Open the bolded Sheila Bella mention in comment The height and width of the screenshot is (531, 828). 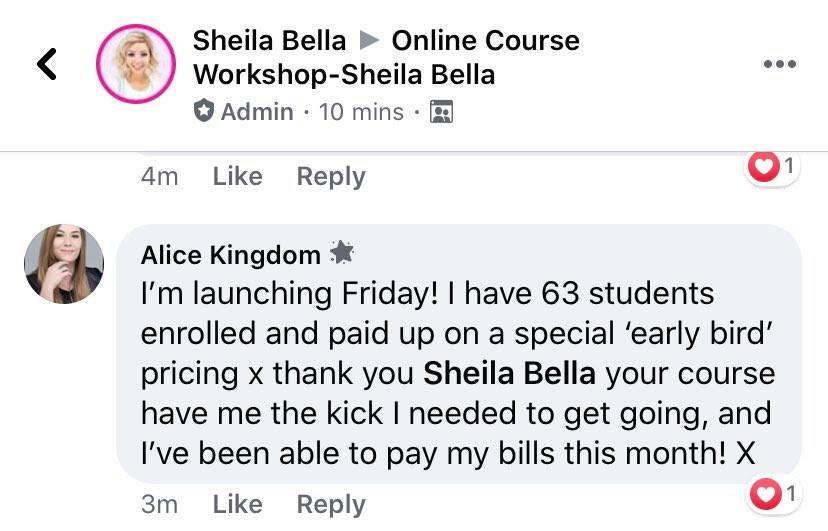click(x=509, y=373)
